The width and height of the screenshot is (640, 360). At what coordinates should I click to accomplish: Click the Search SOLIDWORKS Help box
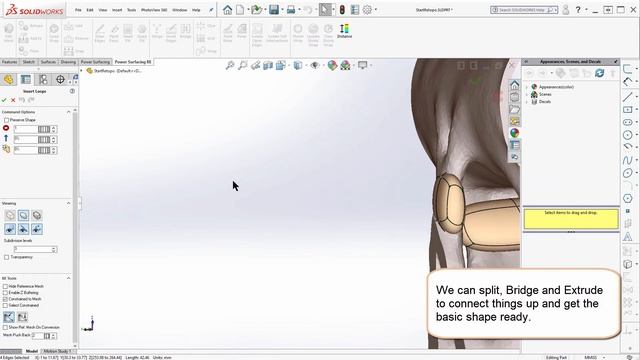524,10
